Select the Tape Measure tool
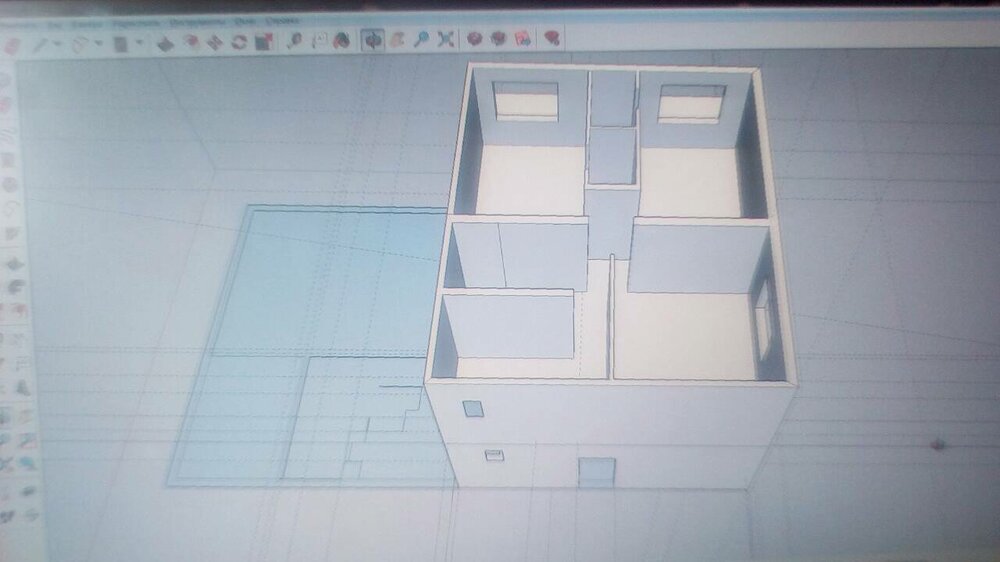This screenshot has width=1000, height=562. click(295, 41)
